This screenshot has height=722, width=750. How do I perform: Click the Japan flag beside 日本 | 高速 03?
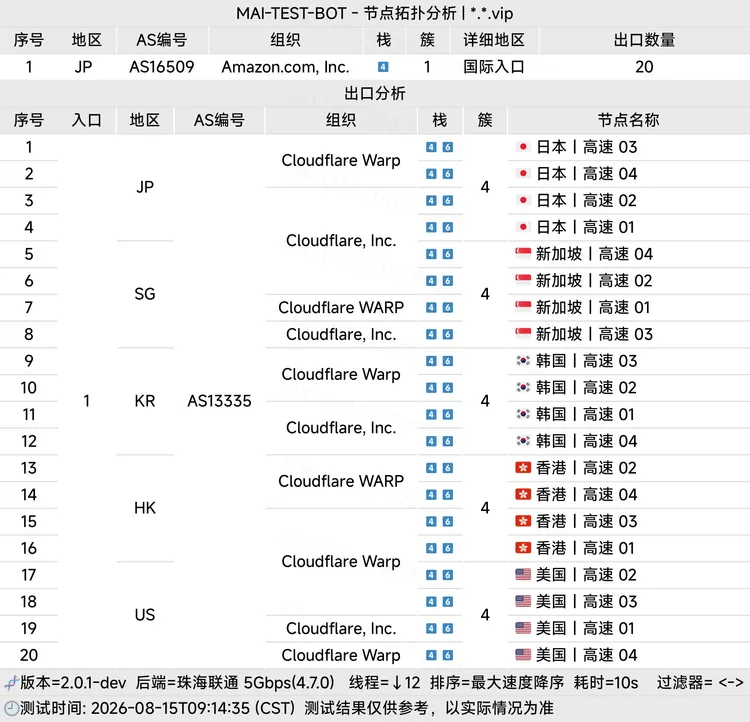(523, 147)
